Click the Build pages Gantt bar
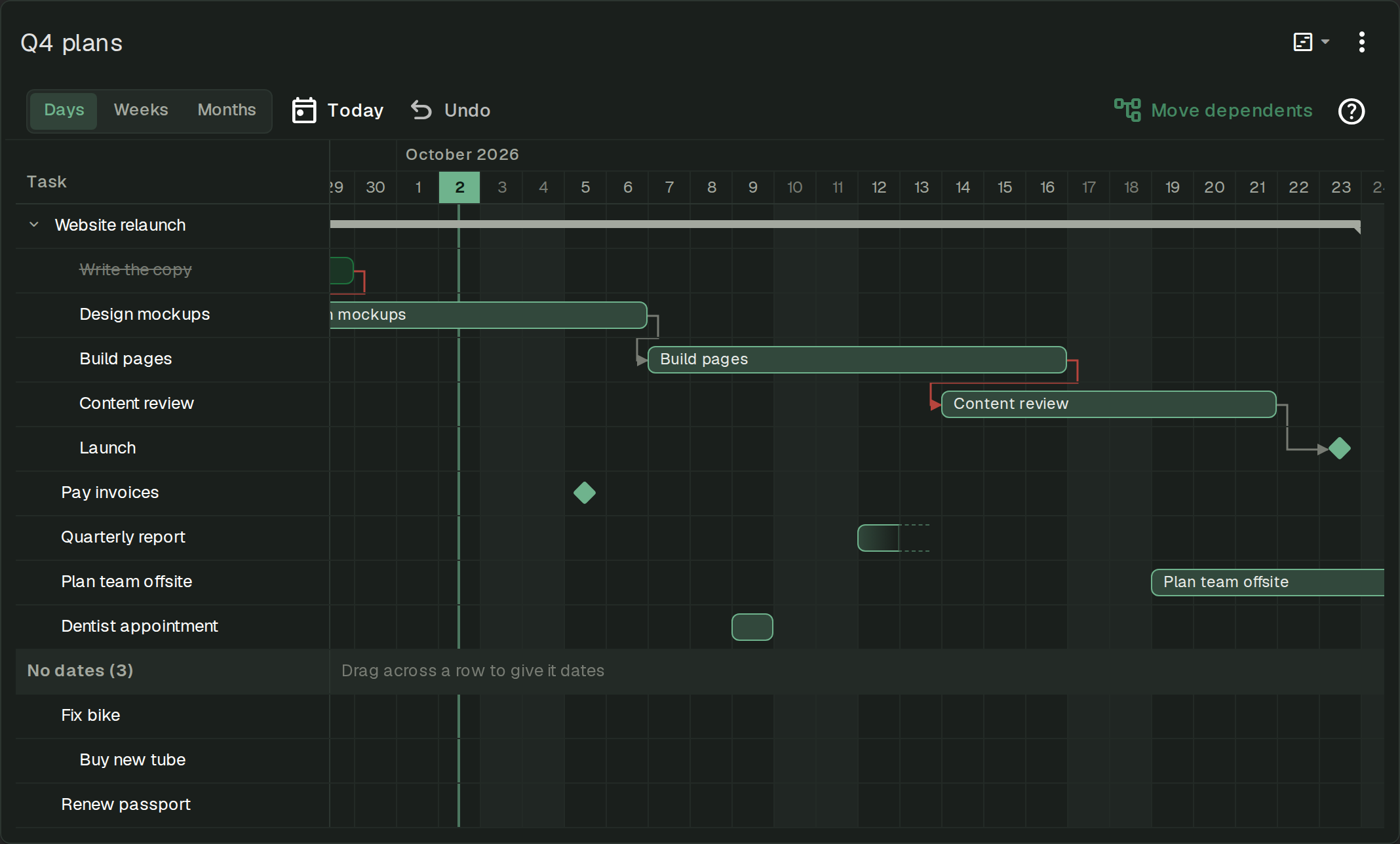The image size is (1400, 844). coord(857,360)
